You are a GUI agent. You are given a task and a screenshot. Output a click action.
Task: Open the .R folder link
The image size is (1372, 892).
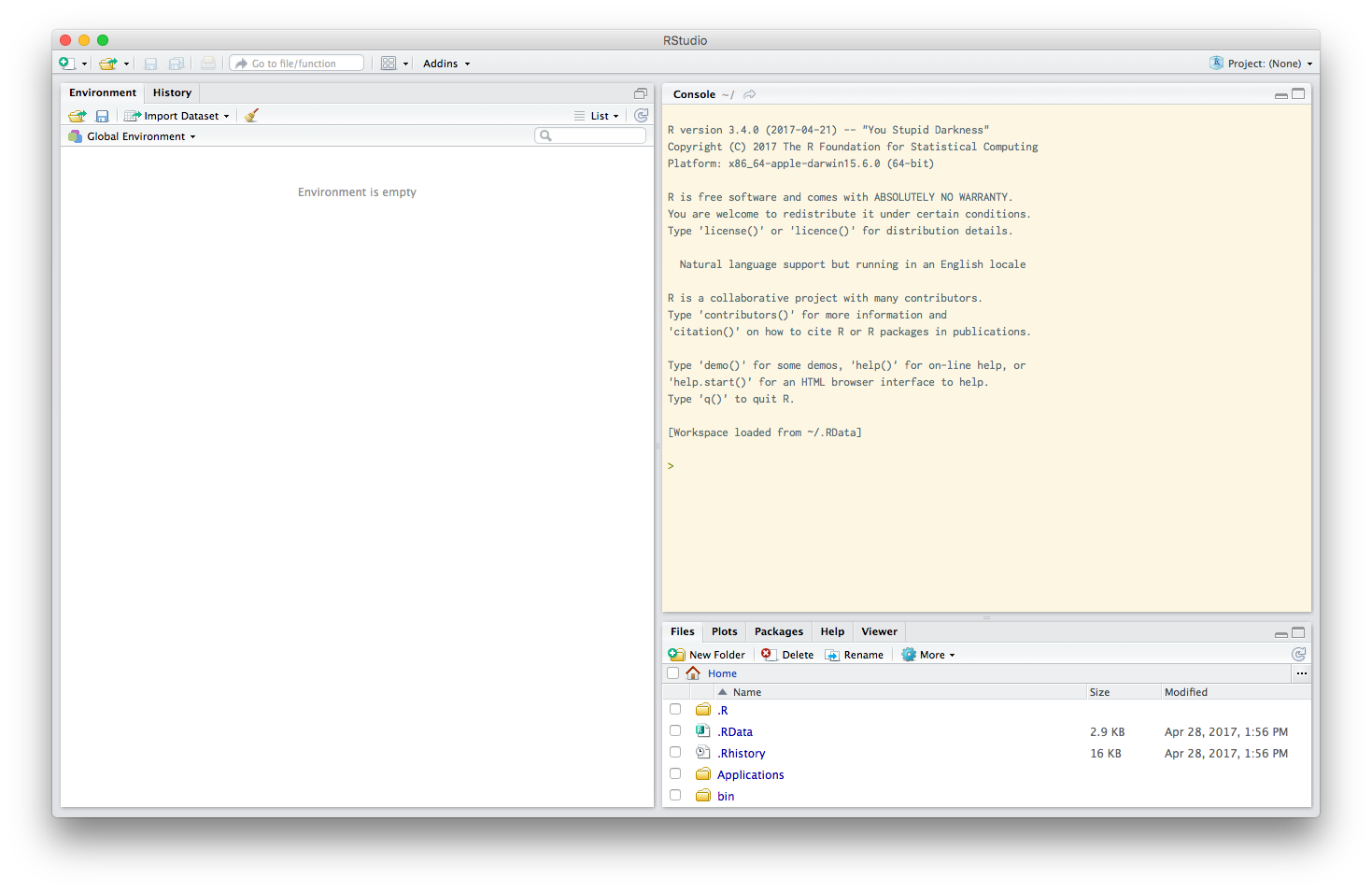(723, 711)
